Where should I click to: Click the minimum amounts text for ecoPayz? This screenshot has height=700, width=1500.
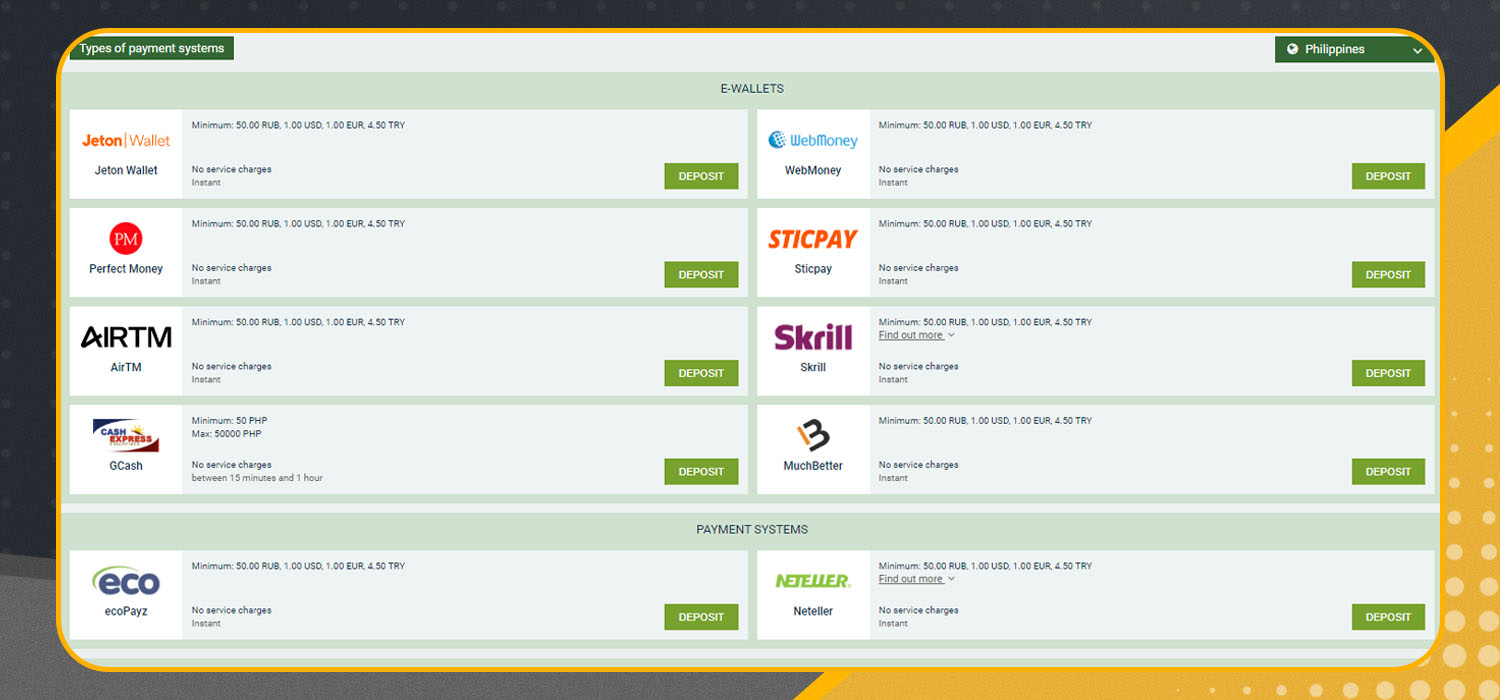(298, 566)
